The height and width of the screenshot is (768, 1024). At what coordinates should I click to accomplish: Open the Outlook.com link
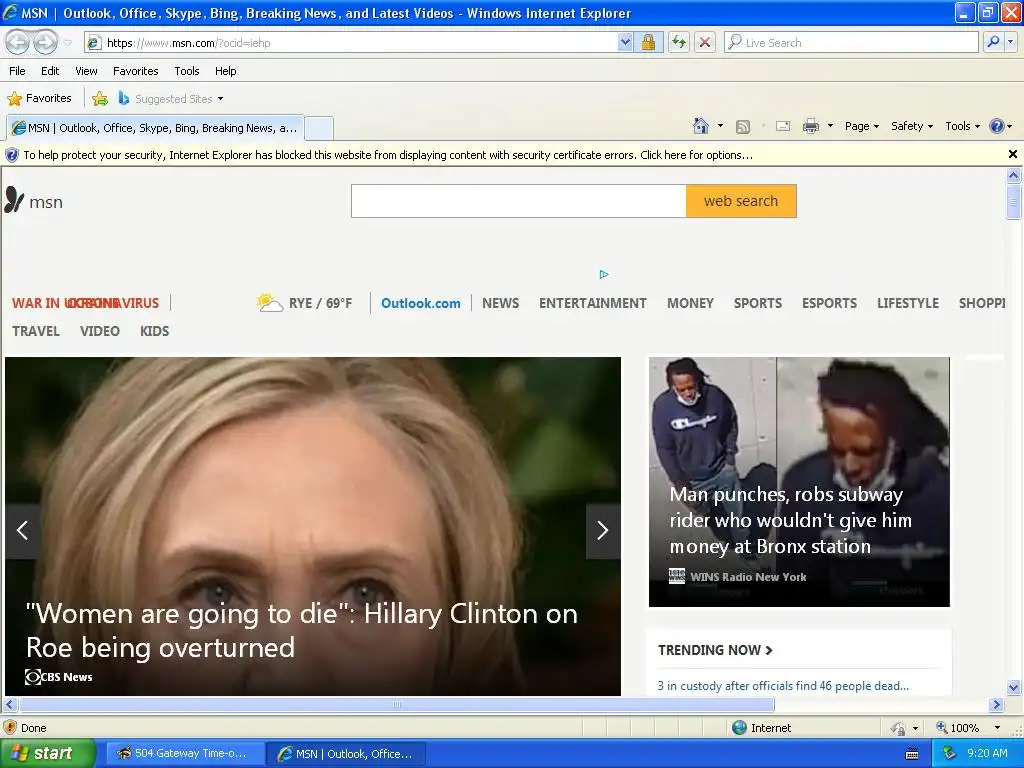(x=421, y=303)
